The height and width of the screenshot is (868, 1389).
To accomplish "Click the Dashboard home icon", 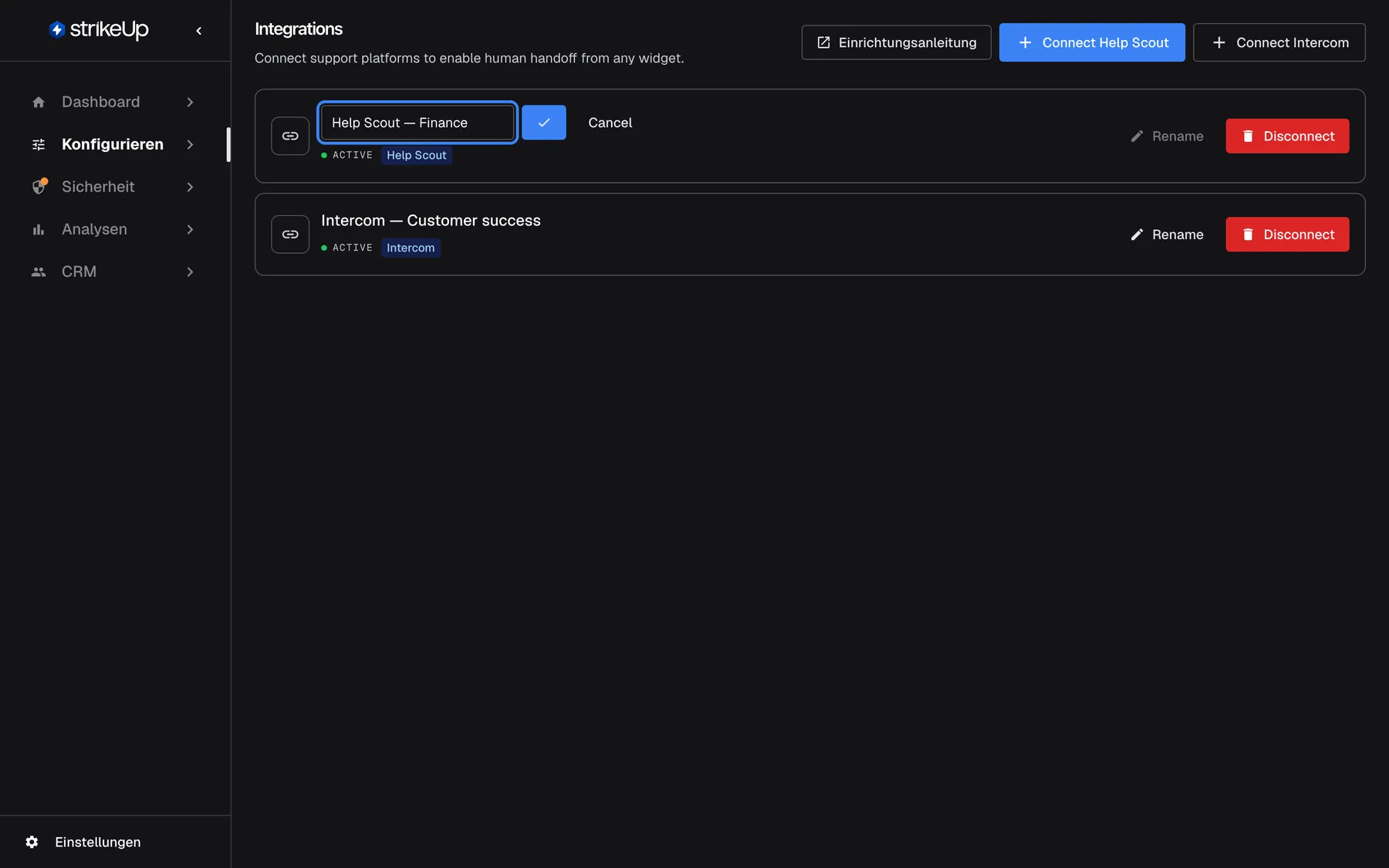I will (39, 102).
